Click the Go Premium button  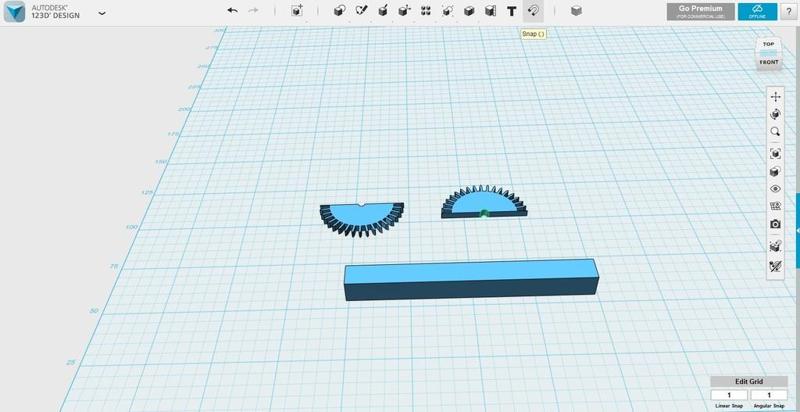tap(701, 12)
